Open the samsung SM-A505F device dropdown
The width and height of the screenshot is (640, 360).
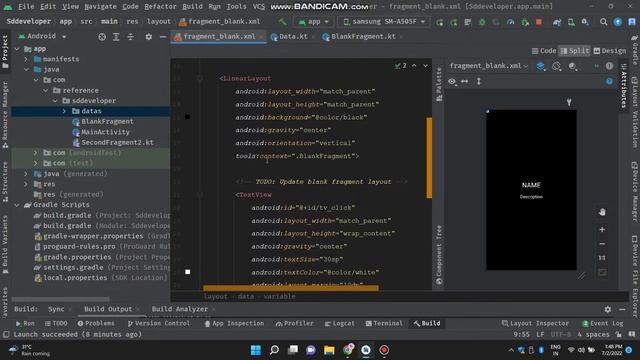coord(384,22)
